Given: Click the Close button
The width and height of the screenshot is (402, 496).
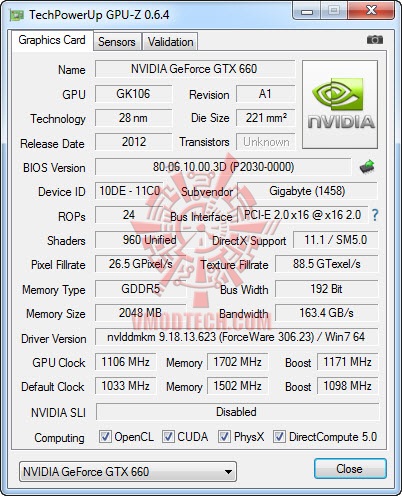Looking at the screenshot, I should click(x=350, y=469).
